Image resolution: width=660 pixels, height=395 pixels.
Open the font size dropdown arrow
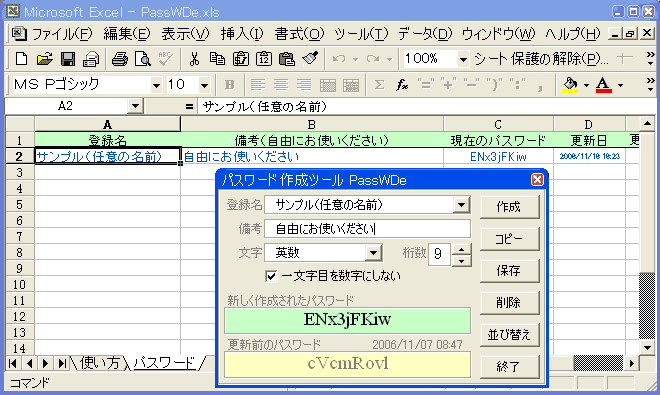tap(204, 85)
